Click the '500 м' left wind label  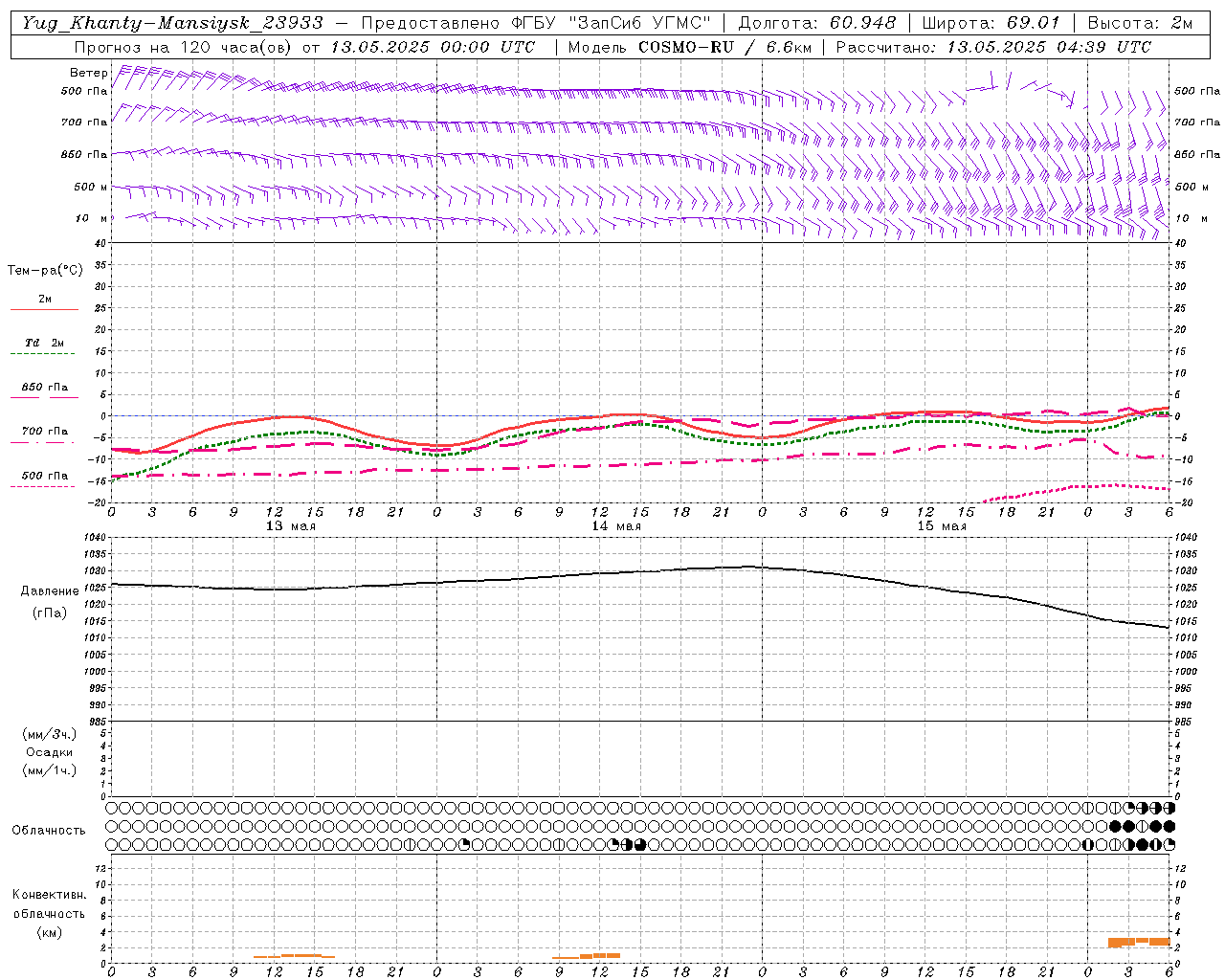91,187
